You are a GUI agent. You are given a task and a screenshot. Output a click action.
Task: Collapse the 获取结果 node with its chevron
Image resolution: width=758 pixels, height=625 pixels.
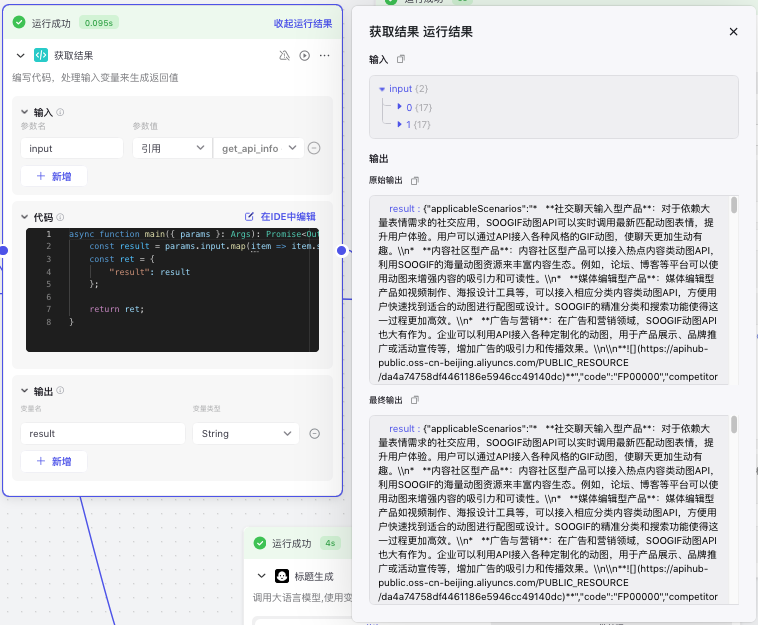pos(21,56)
